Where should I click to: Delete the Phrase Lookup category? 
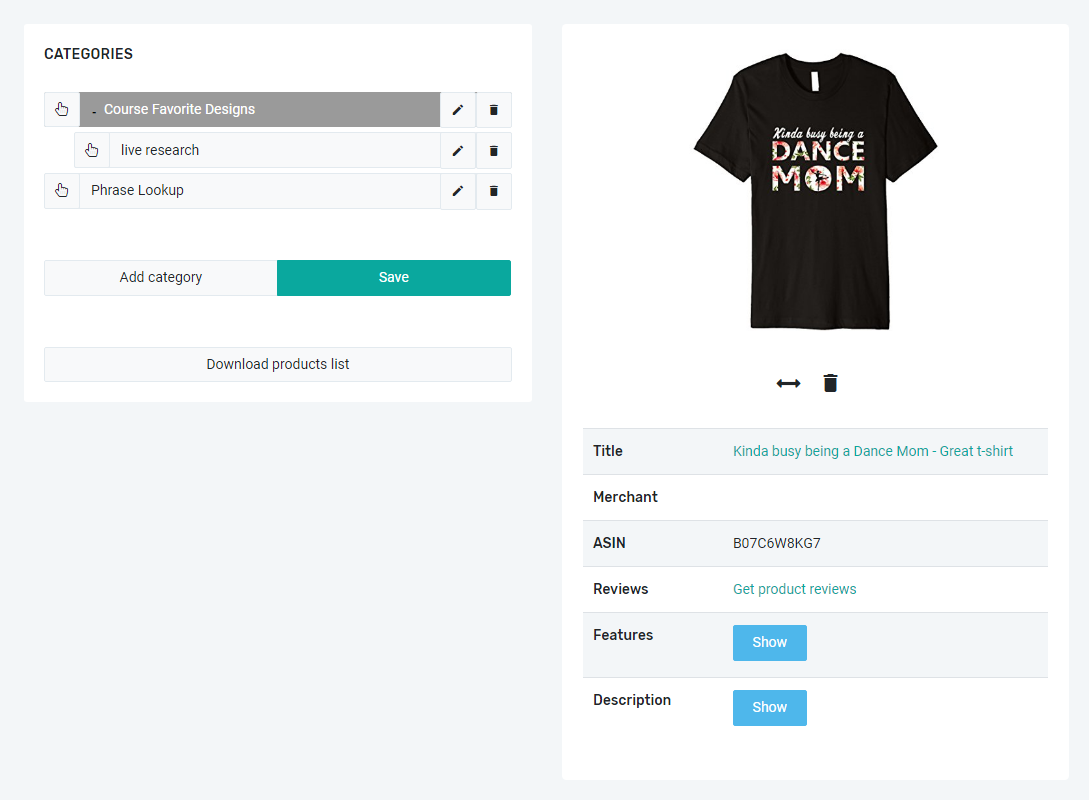click(x=493, y=190)
